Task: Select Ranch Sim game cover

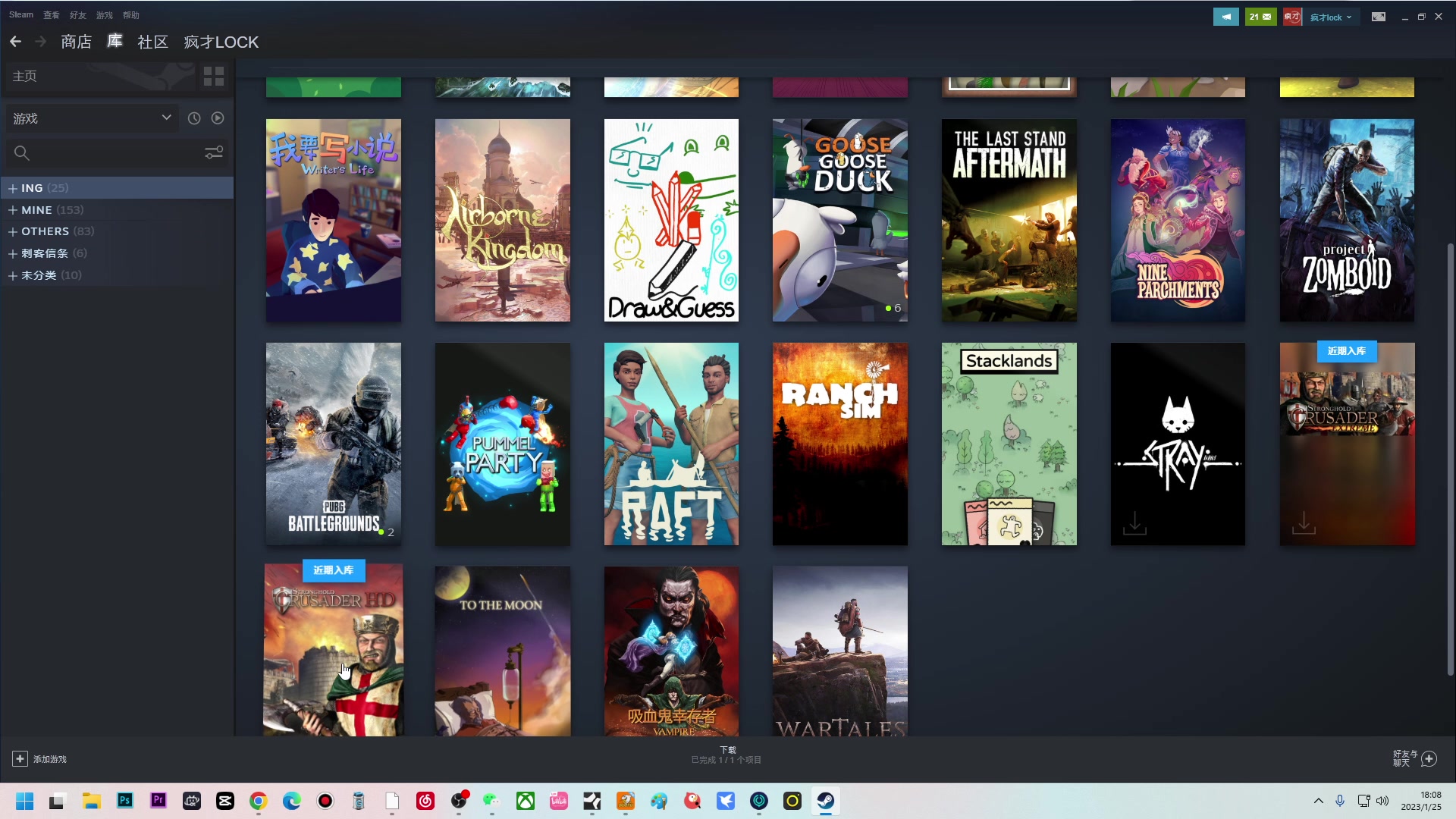Action: 840,444
